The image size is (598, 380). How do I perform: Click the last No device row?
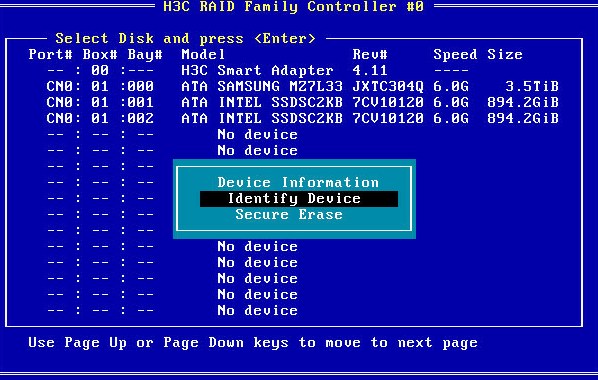click(172, 311)
